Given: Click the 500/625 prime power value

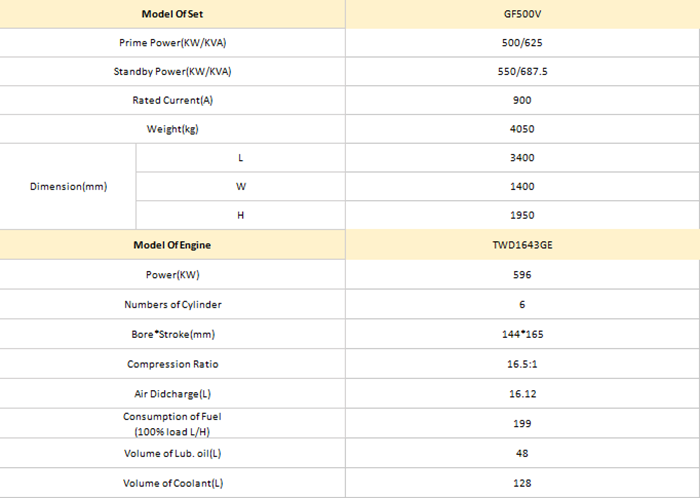Looking at the screenshot, I should click(x=522, y=43).
